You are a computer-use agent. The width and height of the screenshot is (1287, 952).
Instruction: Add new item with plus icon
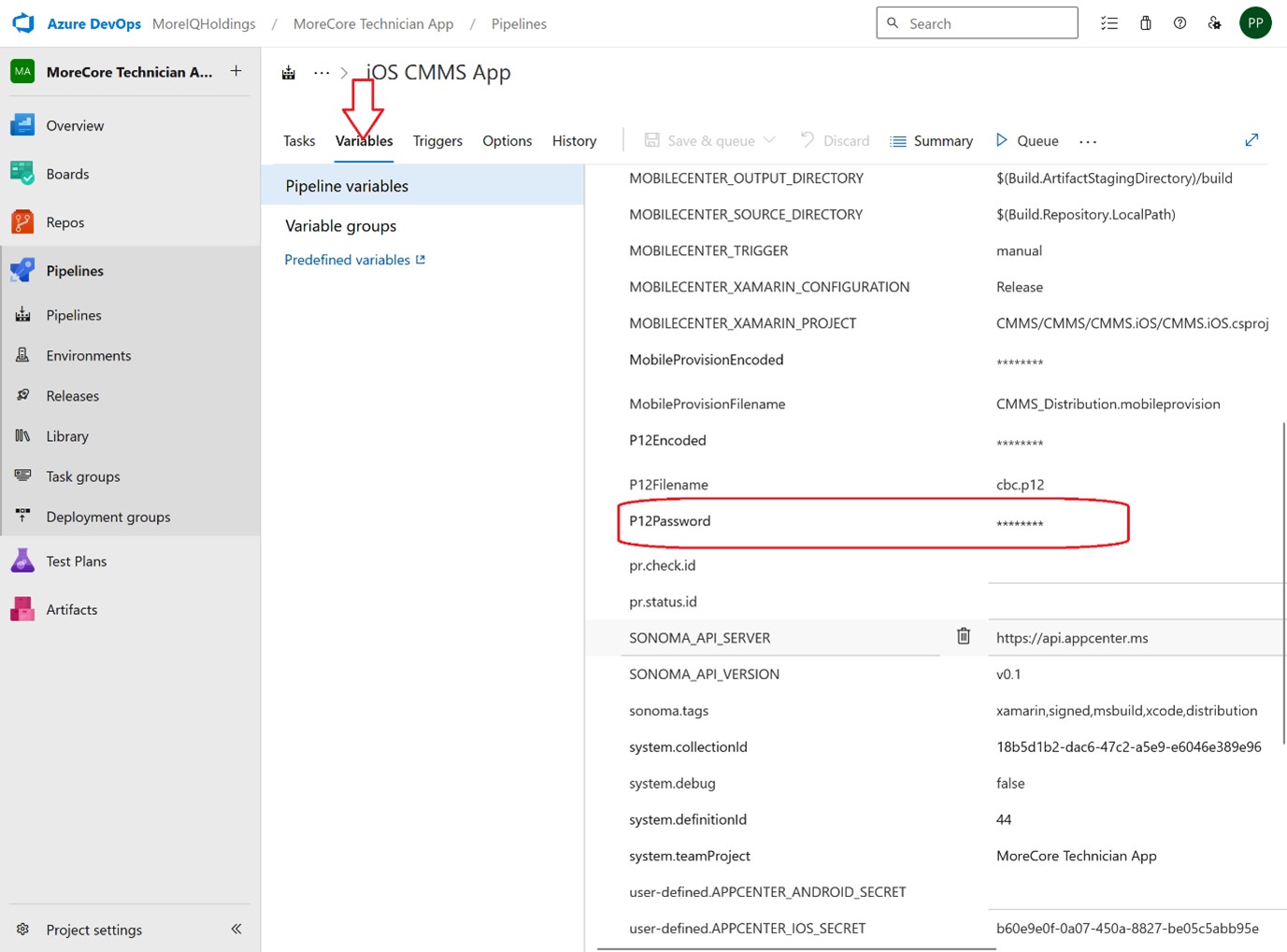pos(236,71)
